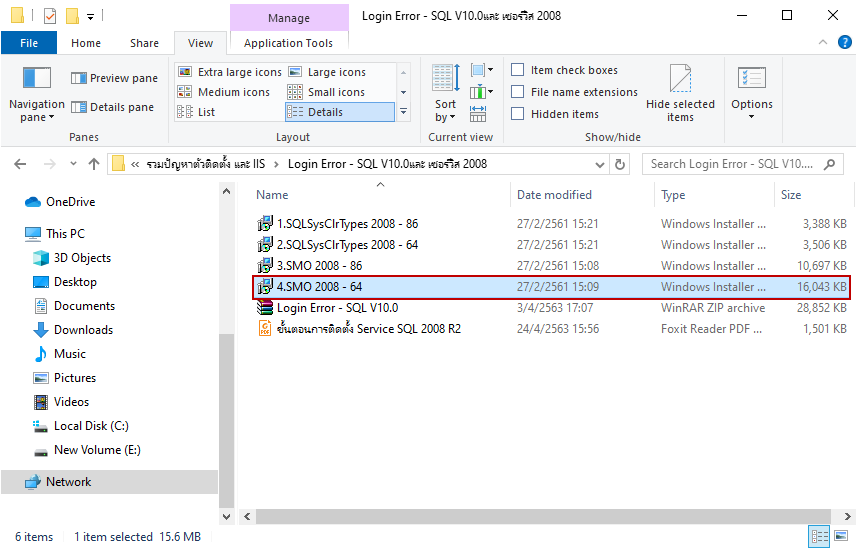Click the Hide selected items icon
857x549 pixels.
point(680,81)
